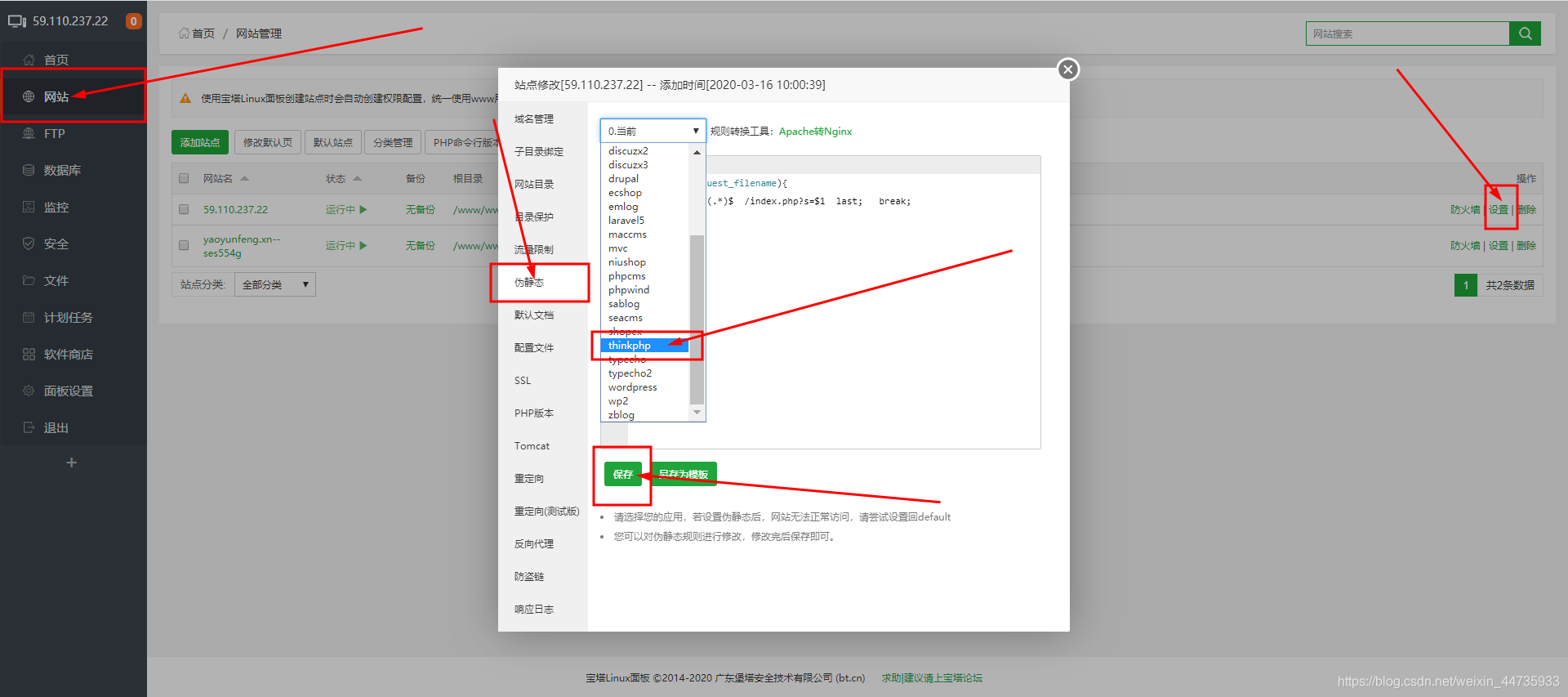Click the green 保存 save button

[x=622, y=474]
